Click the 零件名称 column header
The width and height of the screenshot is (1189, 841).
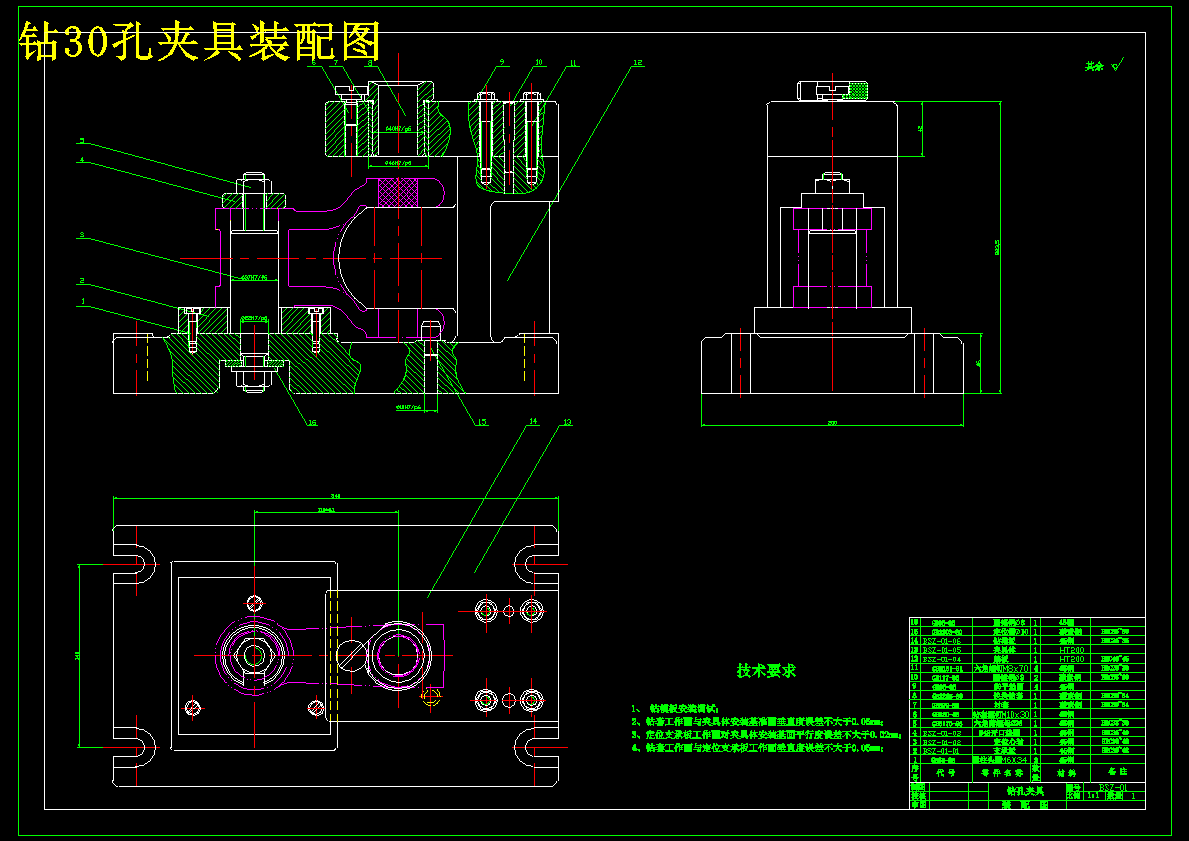1002,773
